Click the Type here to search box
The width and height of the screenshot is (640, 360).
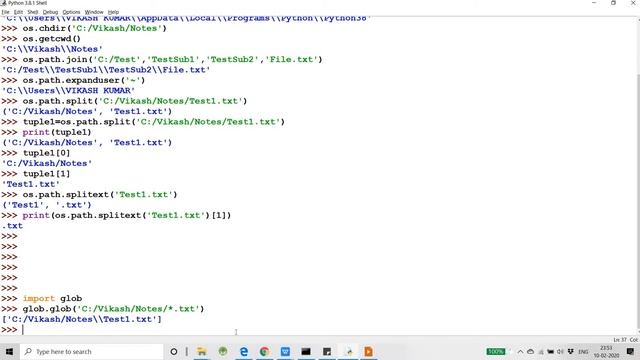click(x=91, y=351)
